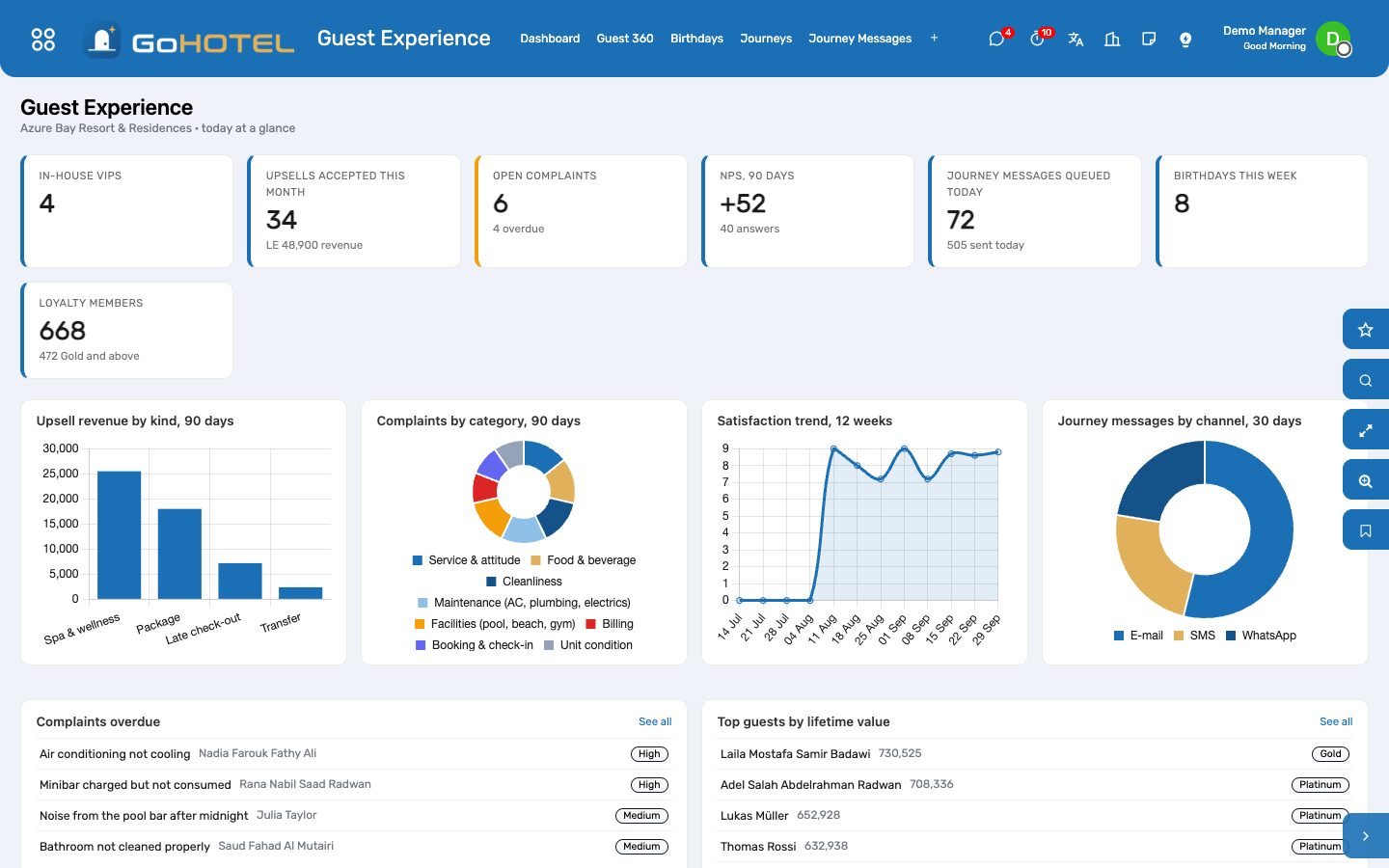Switch to the Birthdays menu item
Screen dimensions: 1389x868
point(696,39)
